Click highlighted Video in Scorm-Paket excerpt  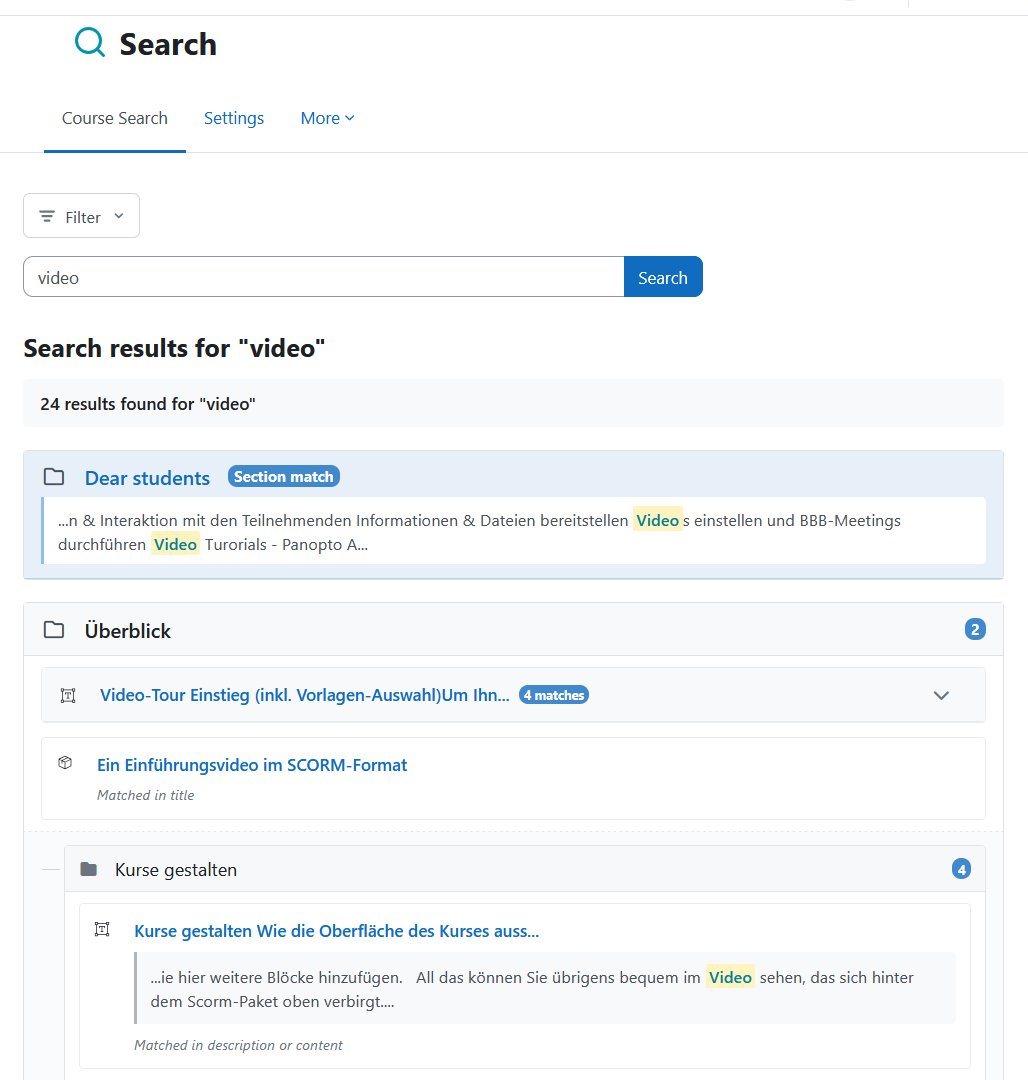click(x=731, y=977)
